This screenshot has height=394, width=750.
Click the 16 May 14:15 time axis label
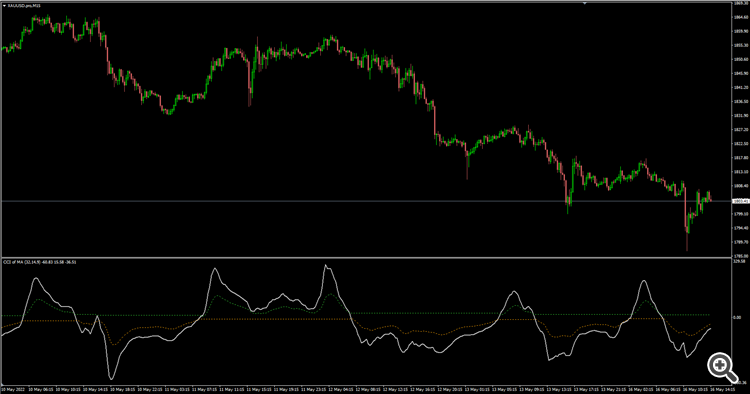[x=723, y=389]
